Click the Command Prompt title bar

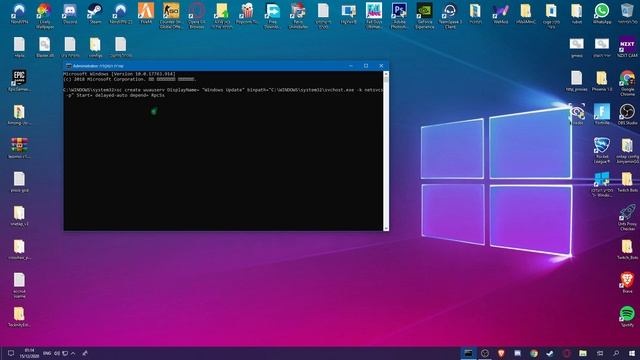pos(208,66)
